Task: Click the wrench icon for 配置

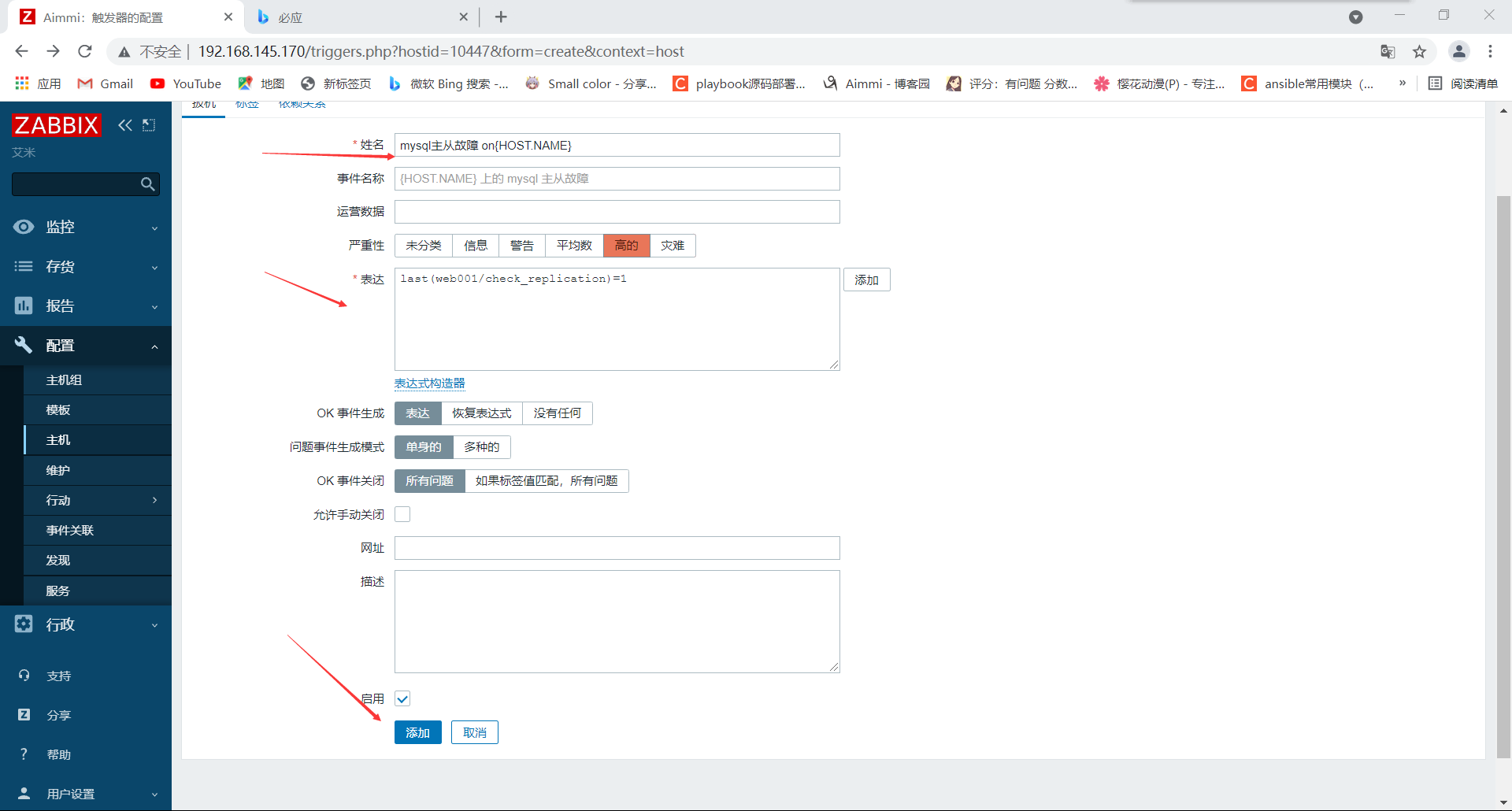Action: click(x=24, y=345)
